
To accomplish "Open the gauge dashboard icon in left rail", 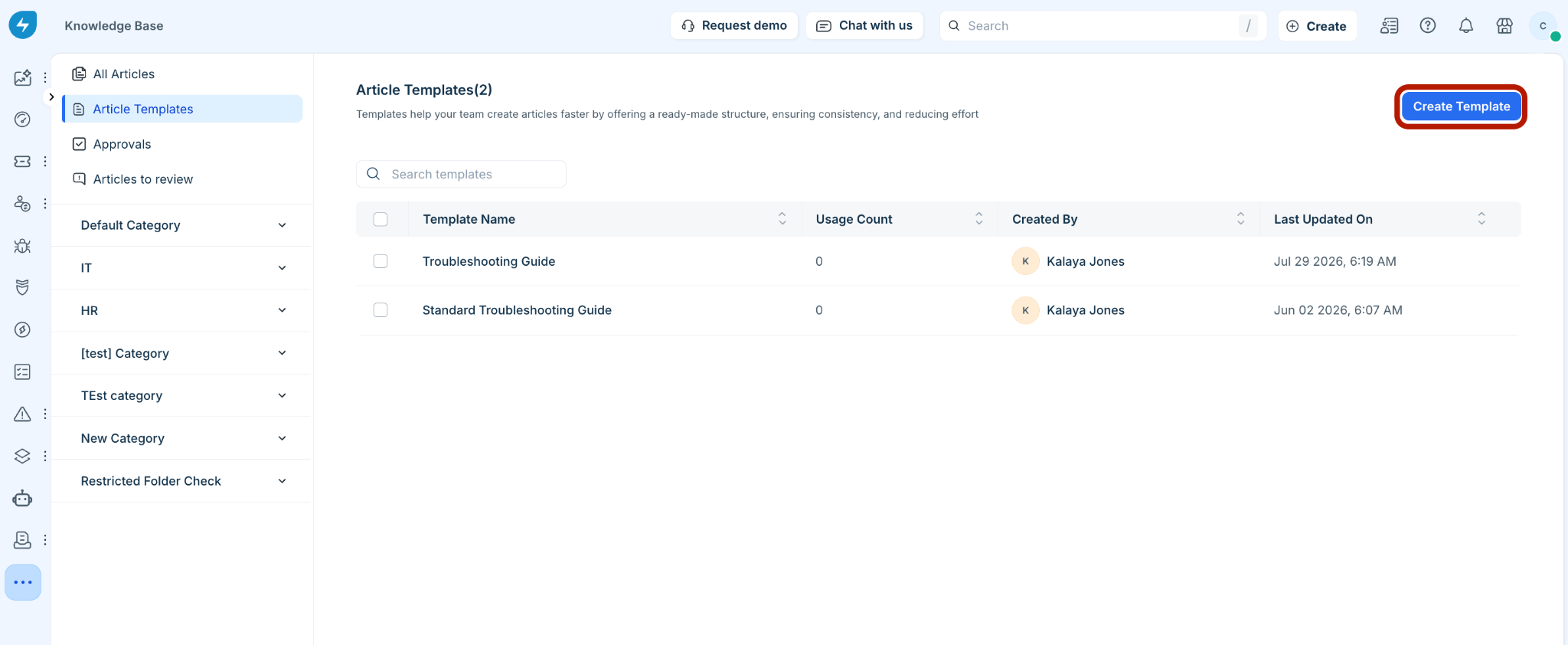I will tap(23, 120).
